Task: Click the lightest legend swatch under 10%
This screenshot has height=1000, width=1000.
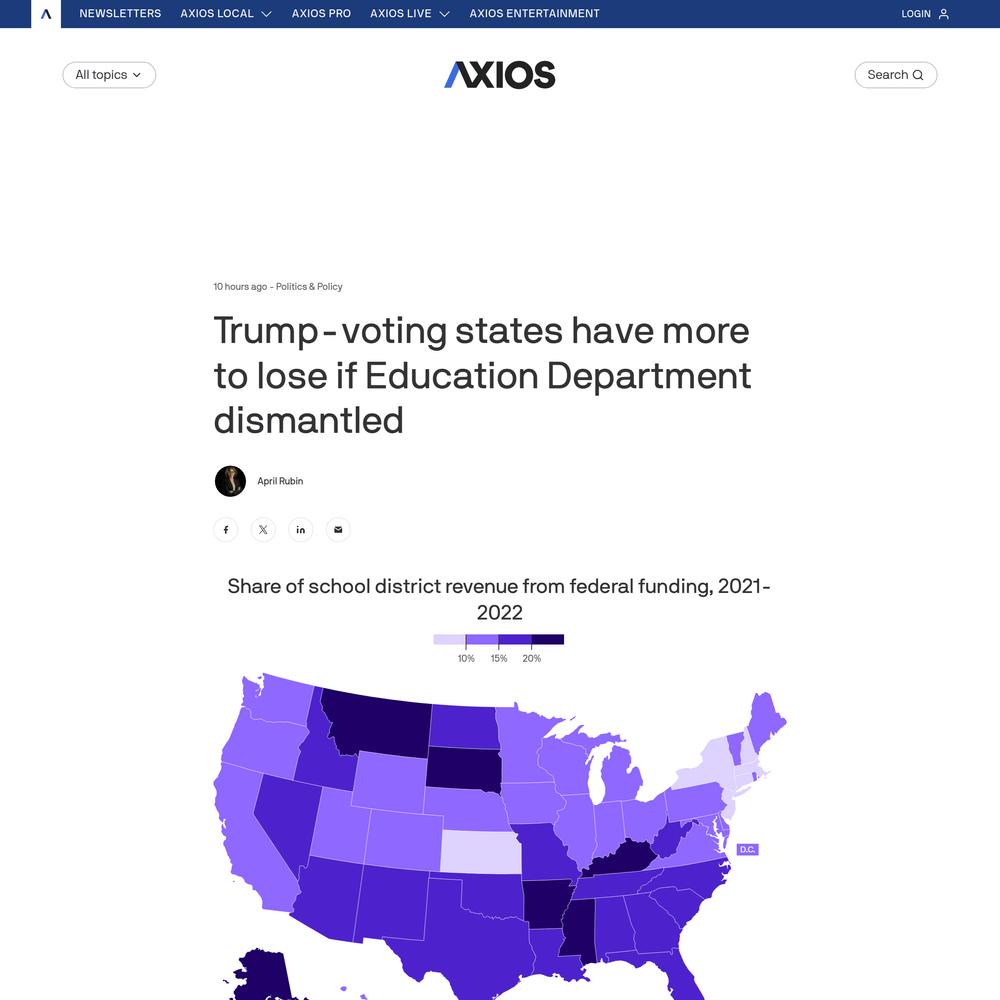Action: coord(450,639)
